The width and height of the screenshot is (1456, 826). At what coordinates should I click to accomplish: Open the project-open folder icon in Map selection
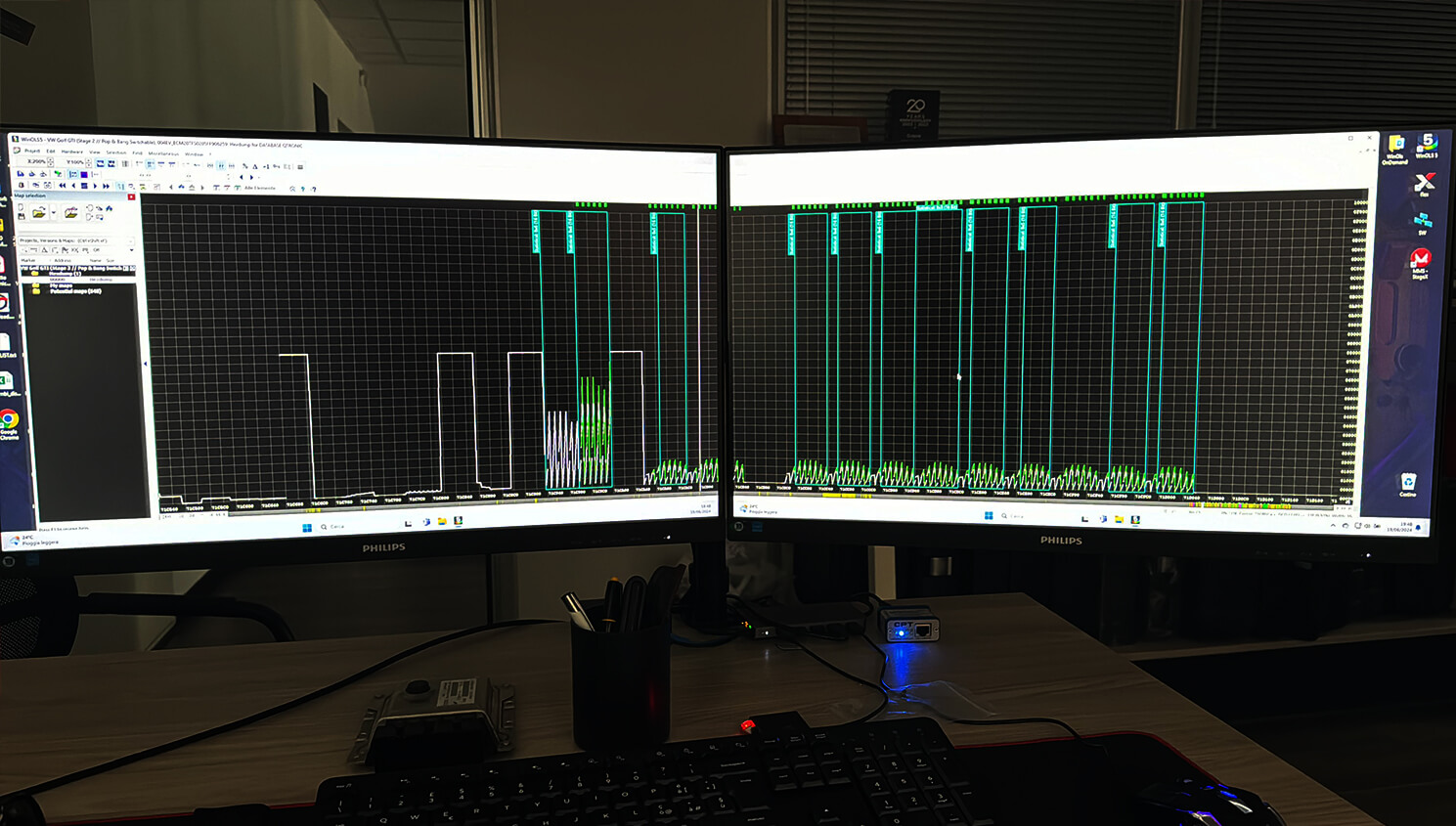click(x=39, y=214)
